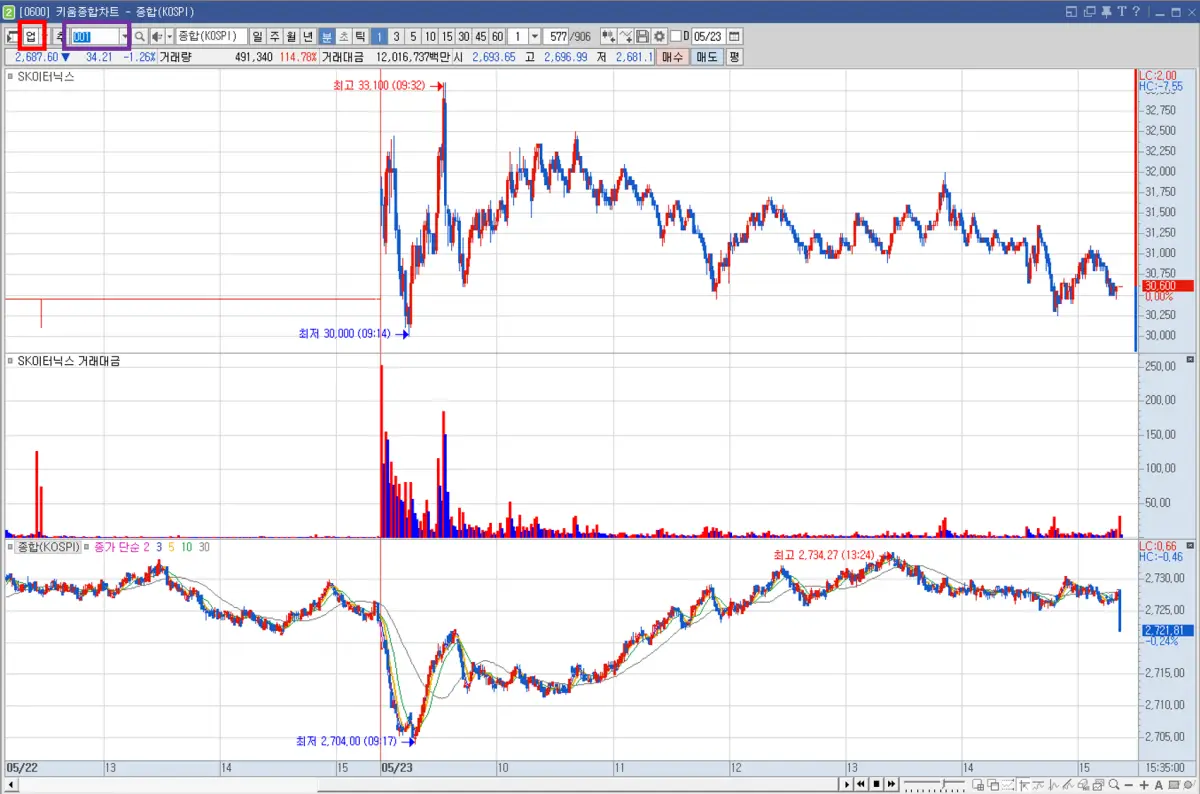Choose the 1-minute interval button
The width and height of the screenshot is (1200, 794).
(x=379, y=36)
